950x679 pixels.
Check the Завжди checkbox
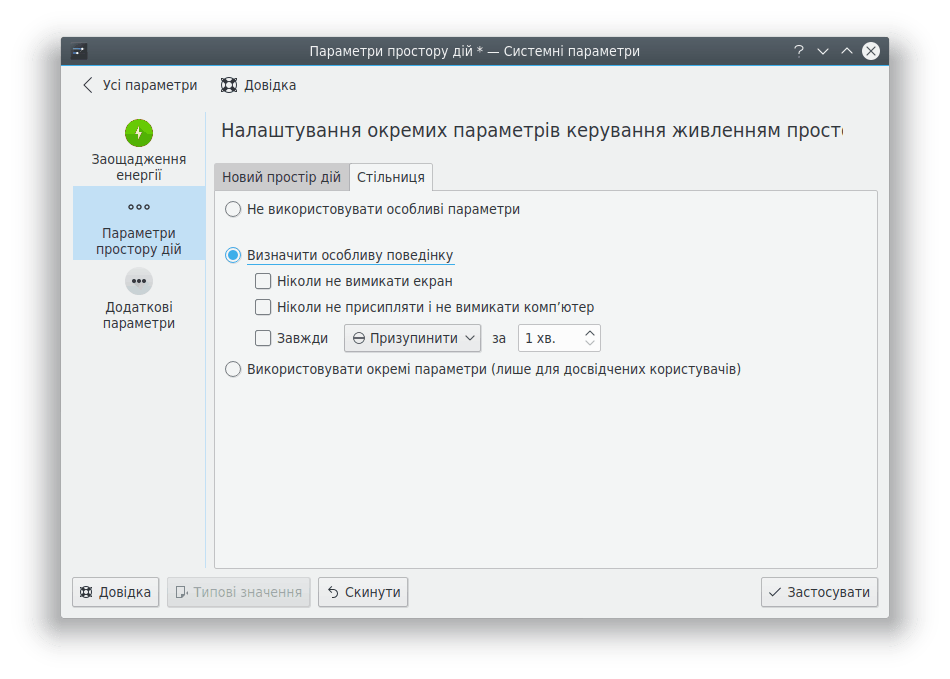point(263,338)
